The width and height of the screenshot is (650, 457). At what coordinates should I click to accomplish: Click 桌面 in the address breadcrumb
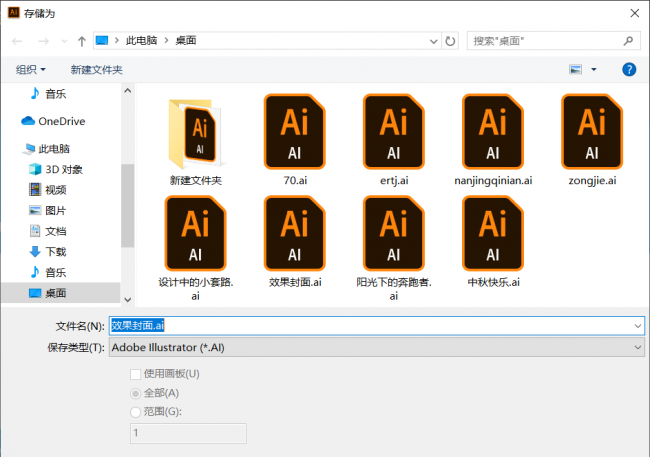pos(186,40)
